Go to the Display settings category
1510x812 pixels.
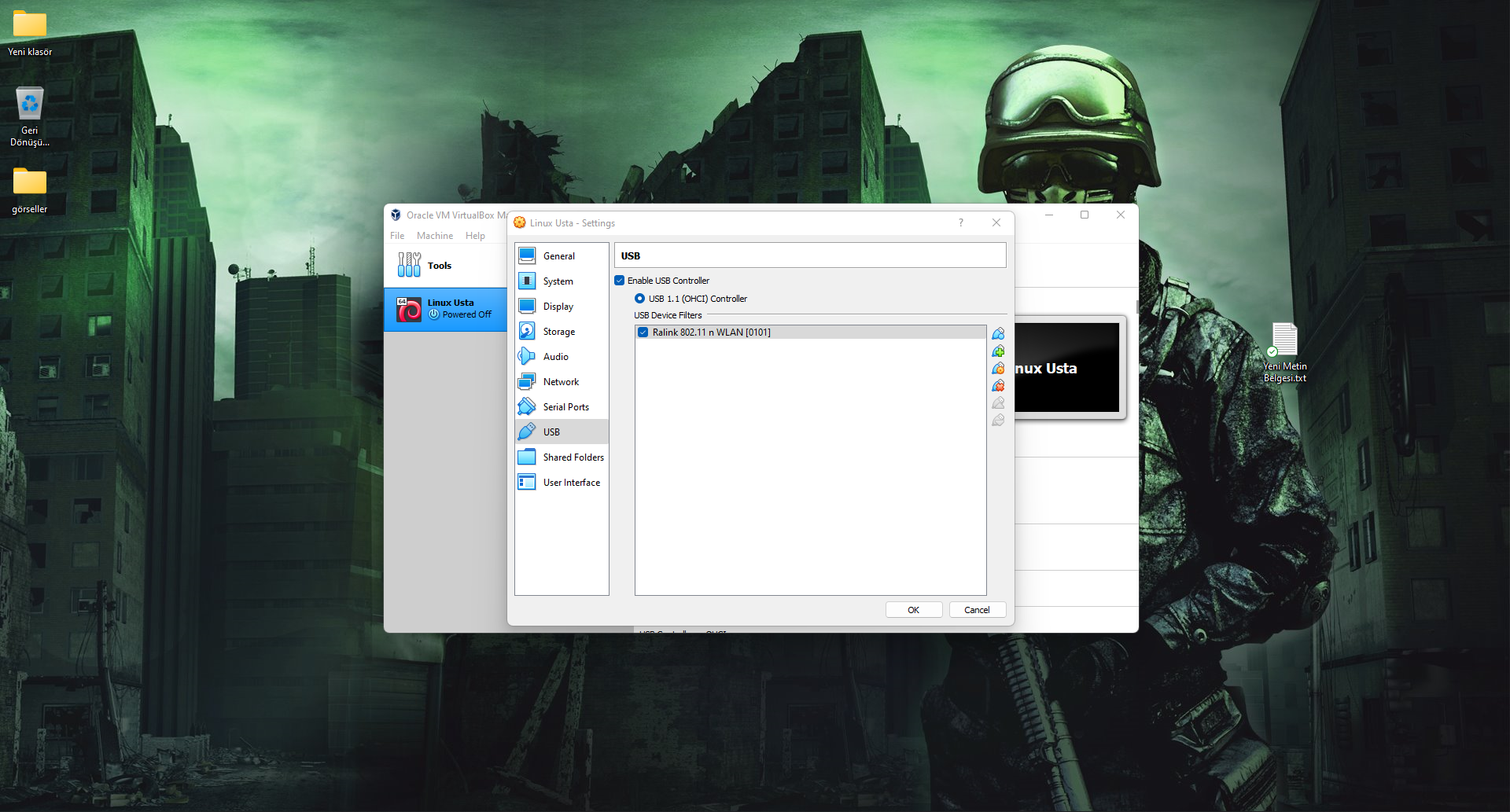click(x=562, y=307)
